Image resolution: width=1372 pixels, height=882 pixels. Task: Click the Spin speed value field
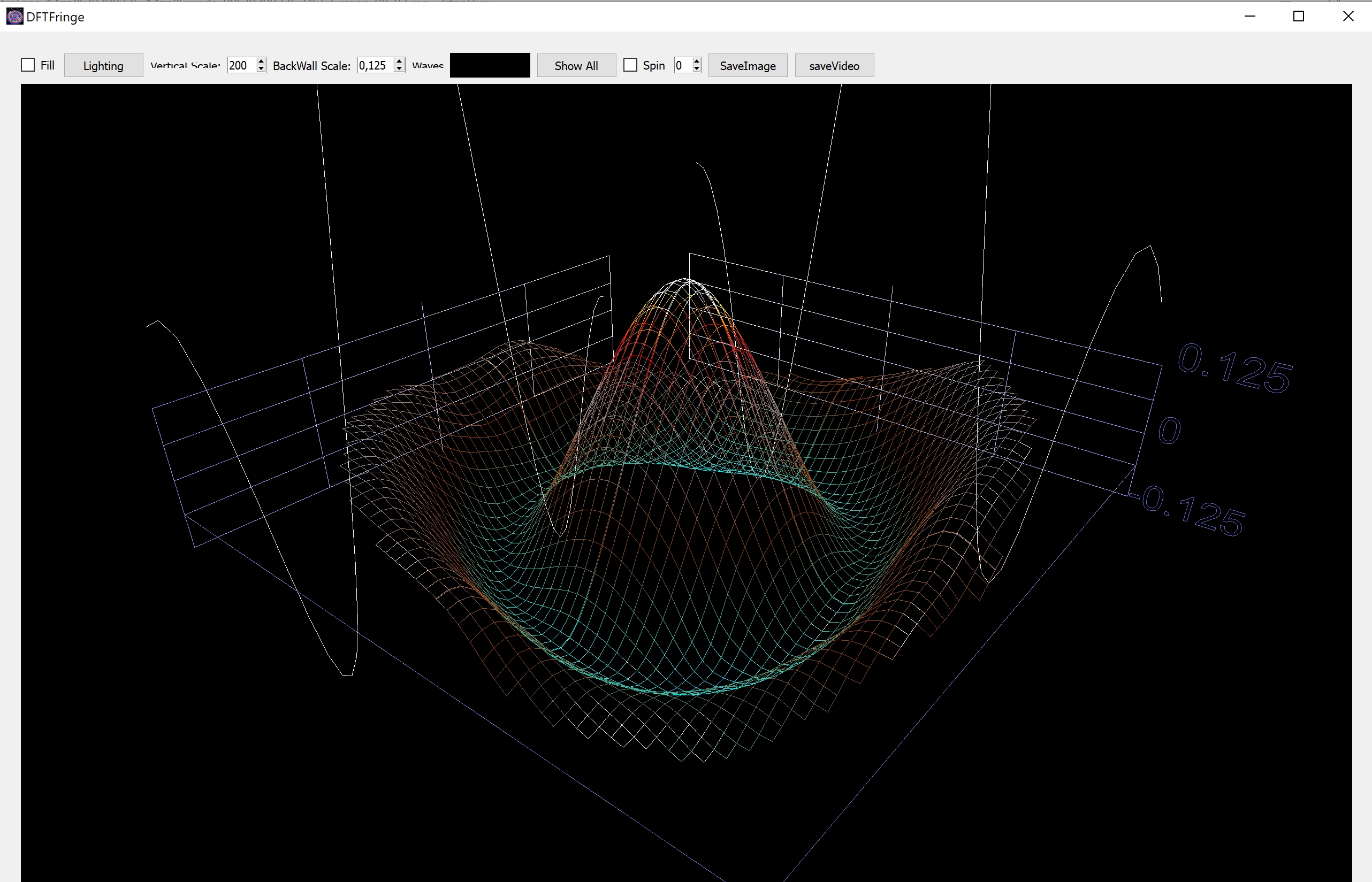[x=682, y=65]
